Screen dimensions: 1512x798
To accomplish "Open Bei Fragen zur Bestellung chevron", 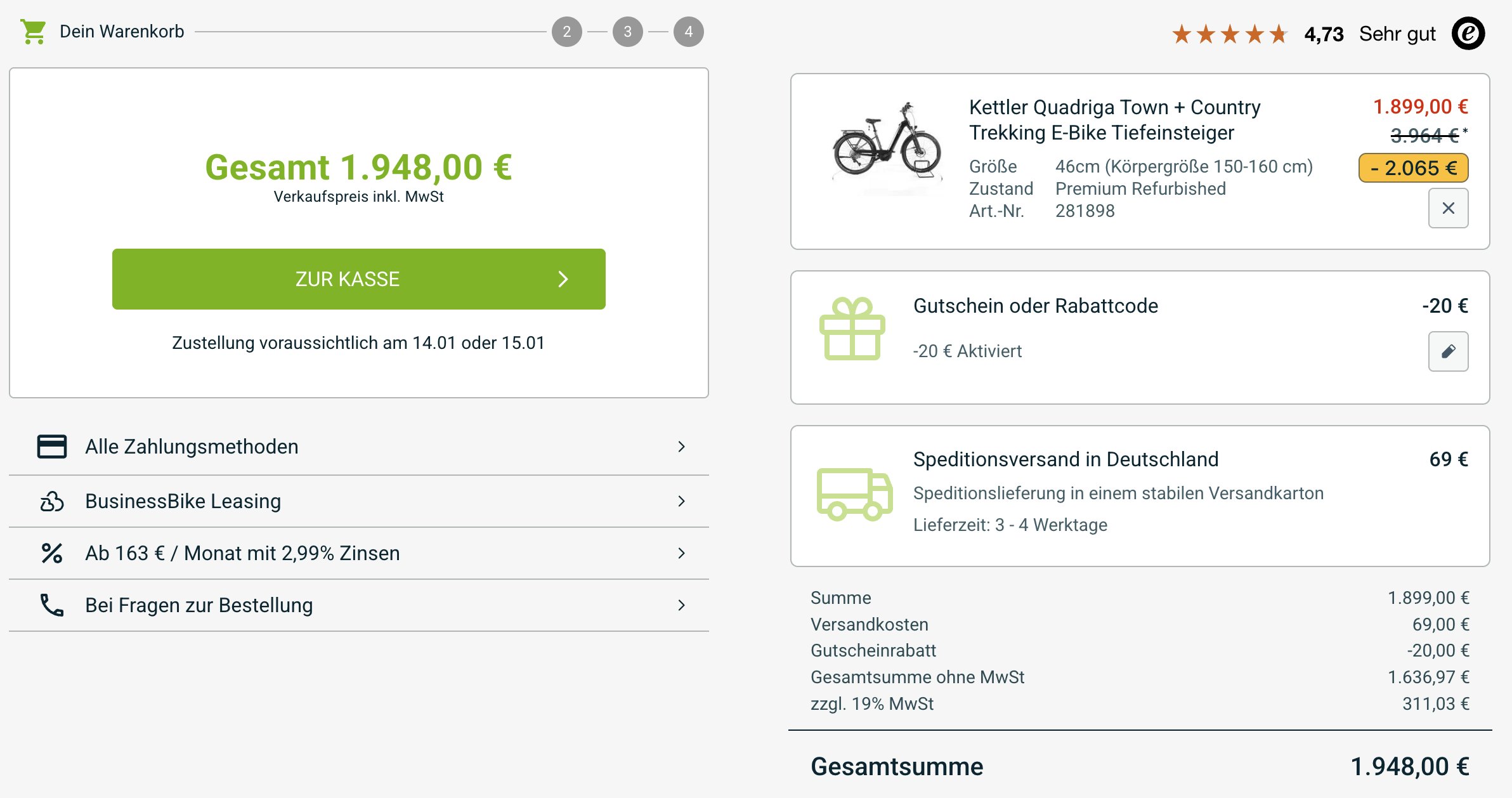I will [681, 605].
